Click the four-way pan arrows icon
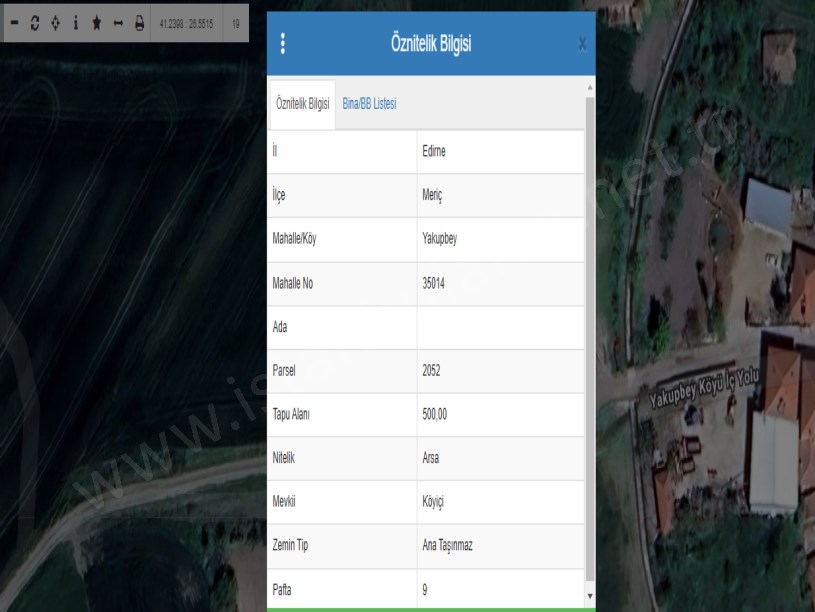 [55, 22]
